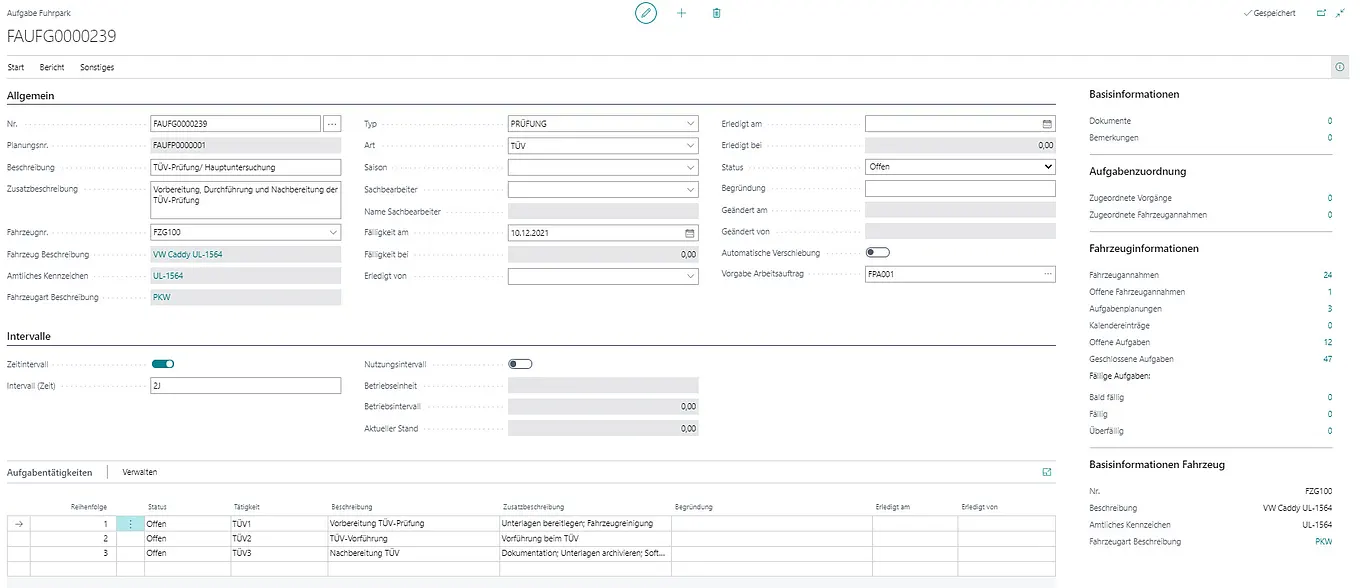Screen dimensions: 1360x588
Task: Enable Automatische Verschiebung switch
Action: click(877, 253)
